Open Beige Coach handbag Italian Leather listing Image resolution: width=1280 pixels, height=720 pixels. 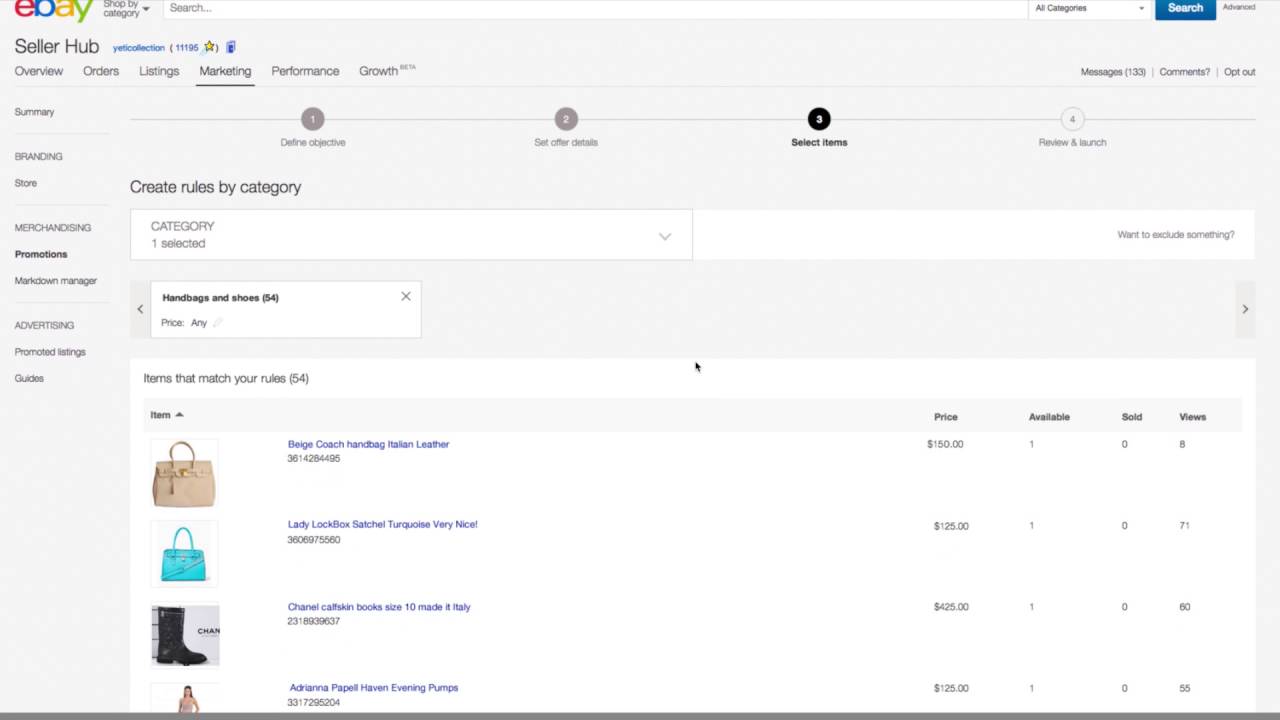point(368,444)
